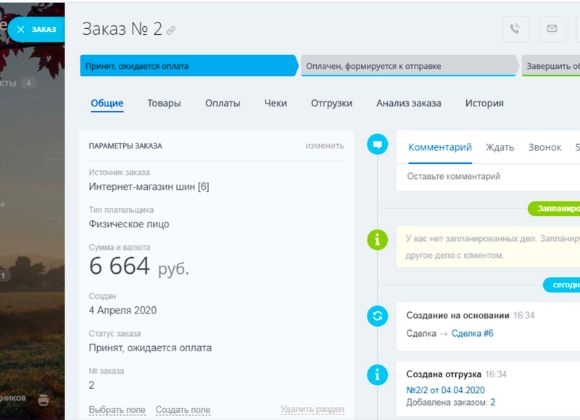Screen dimensions: 580x420
Task: Click the creation date '4 Апреля 2020'
Action: pos(122,310)
